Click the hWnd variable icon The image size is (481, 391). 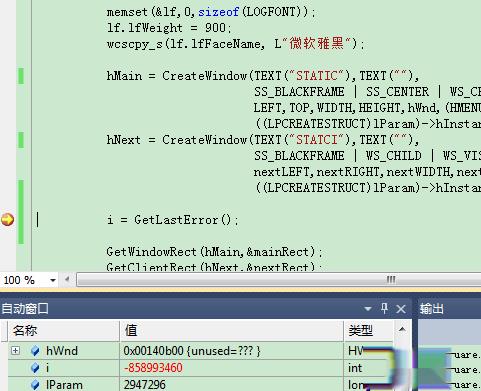35,351
